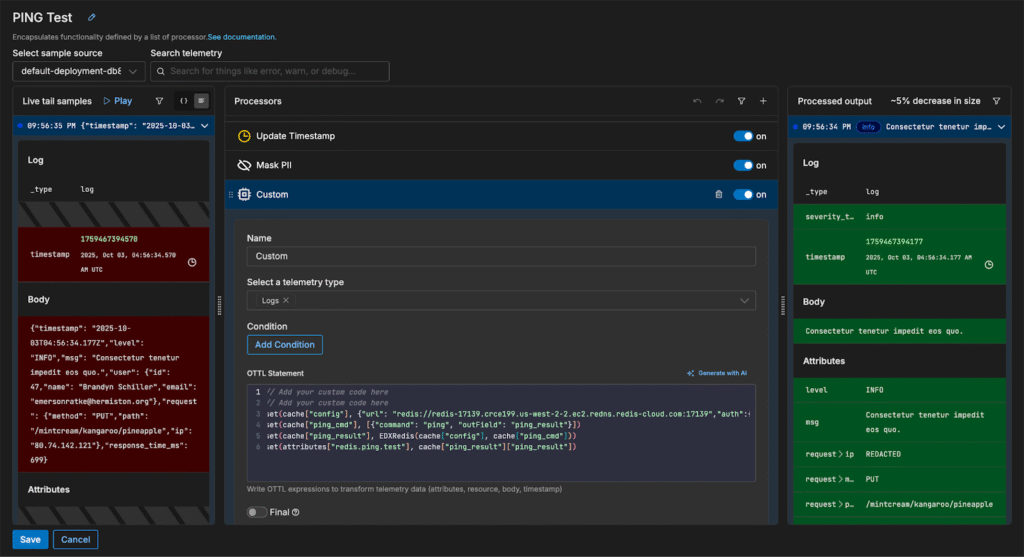This screenshot has width=1024, height=557.
Task: Click the undo arrow in Processors header
Action: click(697, 101)
